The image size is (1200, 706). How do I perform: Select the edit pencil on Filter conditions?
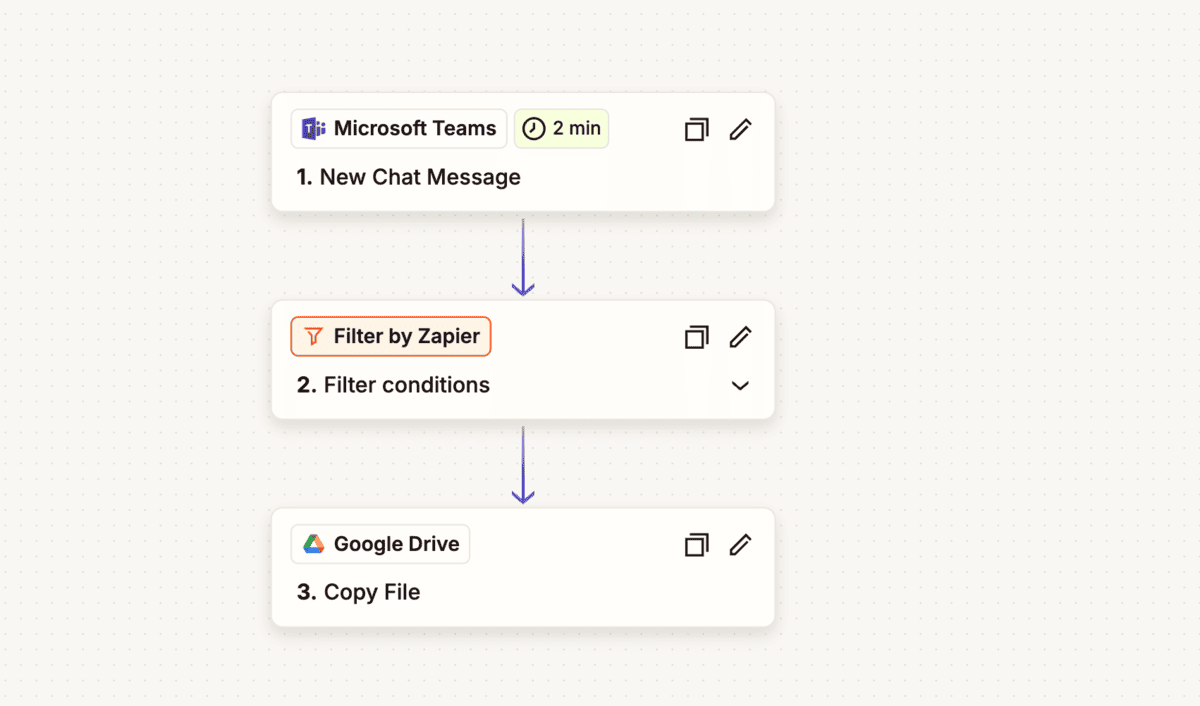740,337
